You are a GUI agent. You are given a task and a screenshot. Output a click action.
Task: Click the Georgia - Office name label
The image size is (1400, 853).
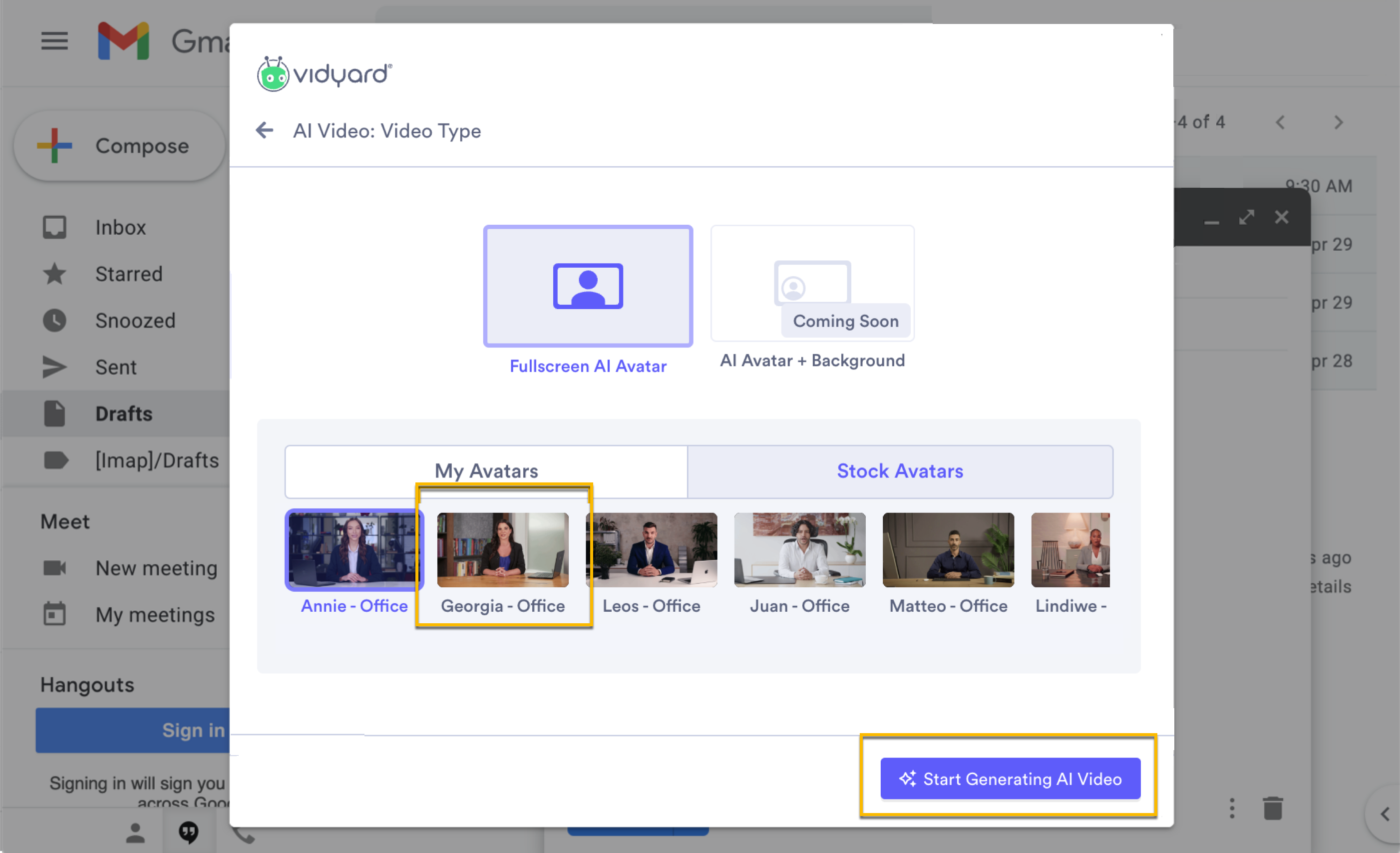click(503, 606)
